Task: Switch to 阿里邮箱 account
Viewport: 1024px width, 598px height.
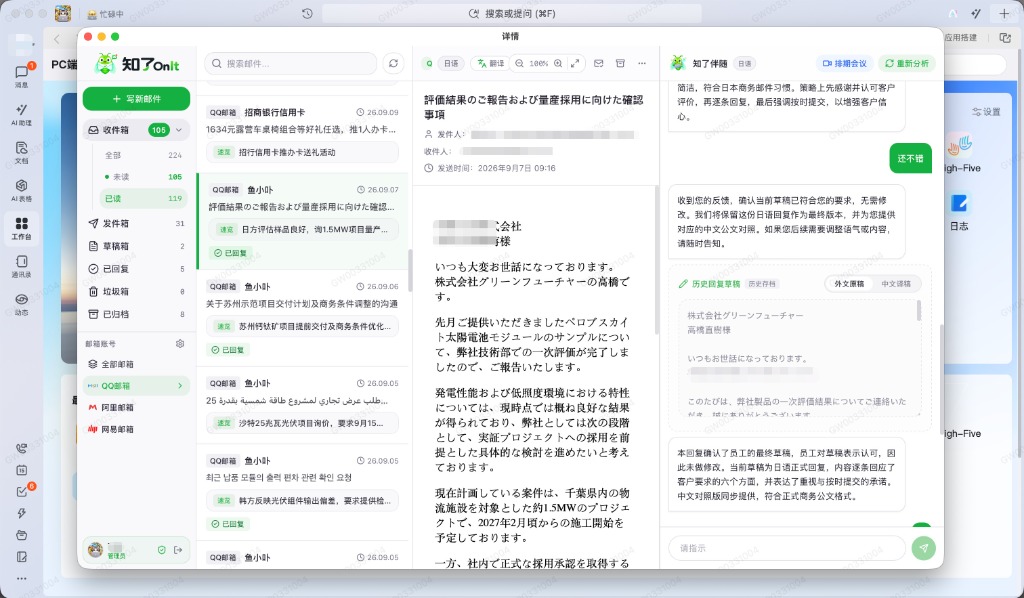Action: point(136,407)
